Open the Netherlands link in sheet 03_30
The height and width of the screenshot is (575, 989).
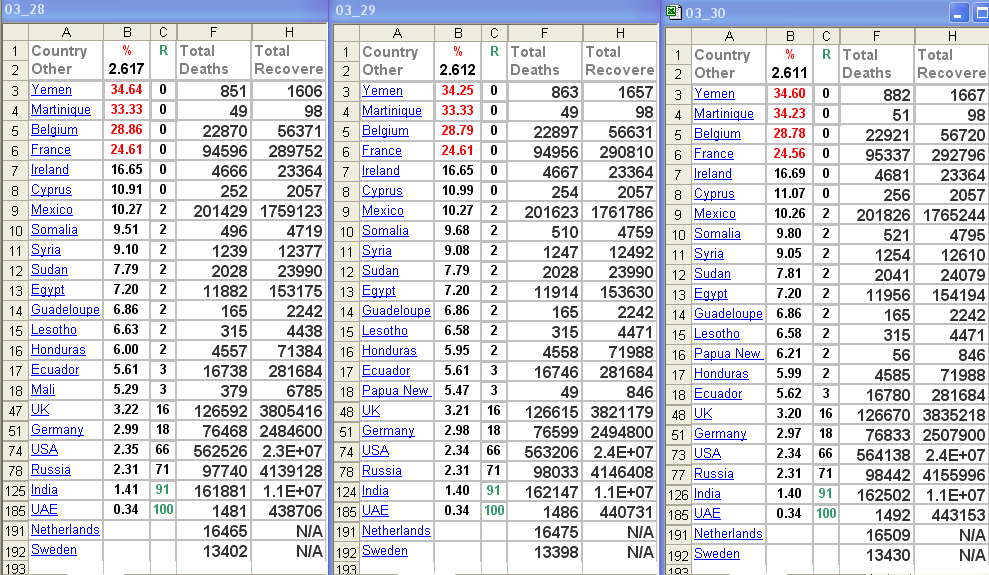(x=729, y=534)
